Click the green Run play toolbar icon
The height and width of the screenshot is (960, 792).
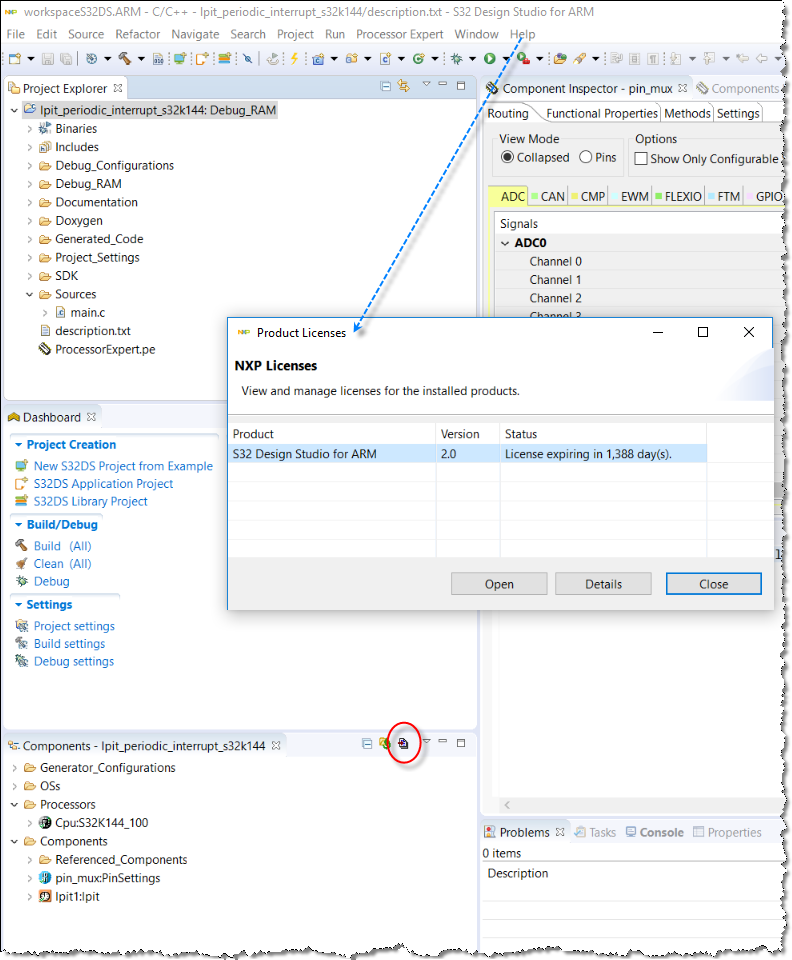tap(490, 59)
